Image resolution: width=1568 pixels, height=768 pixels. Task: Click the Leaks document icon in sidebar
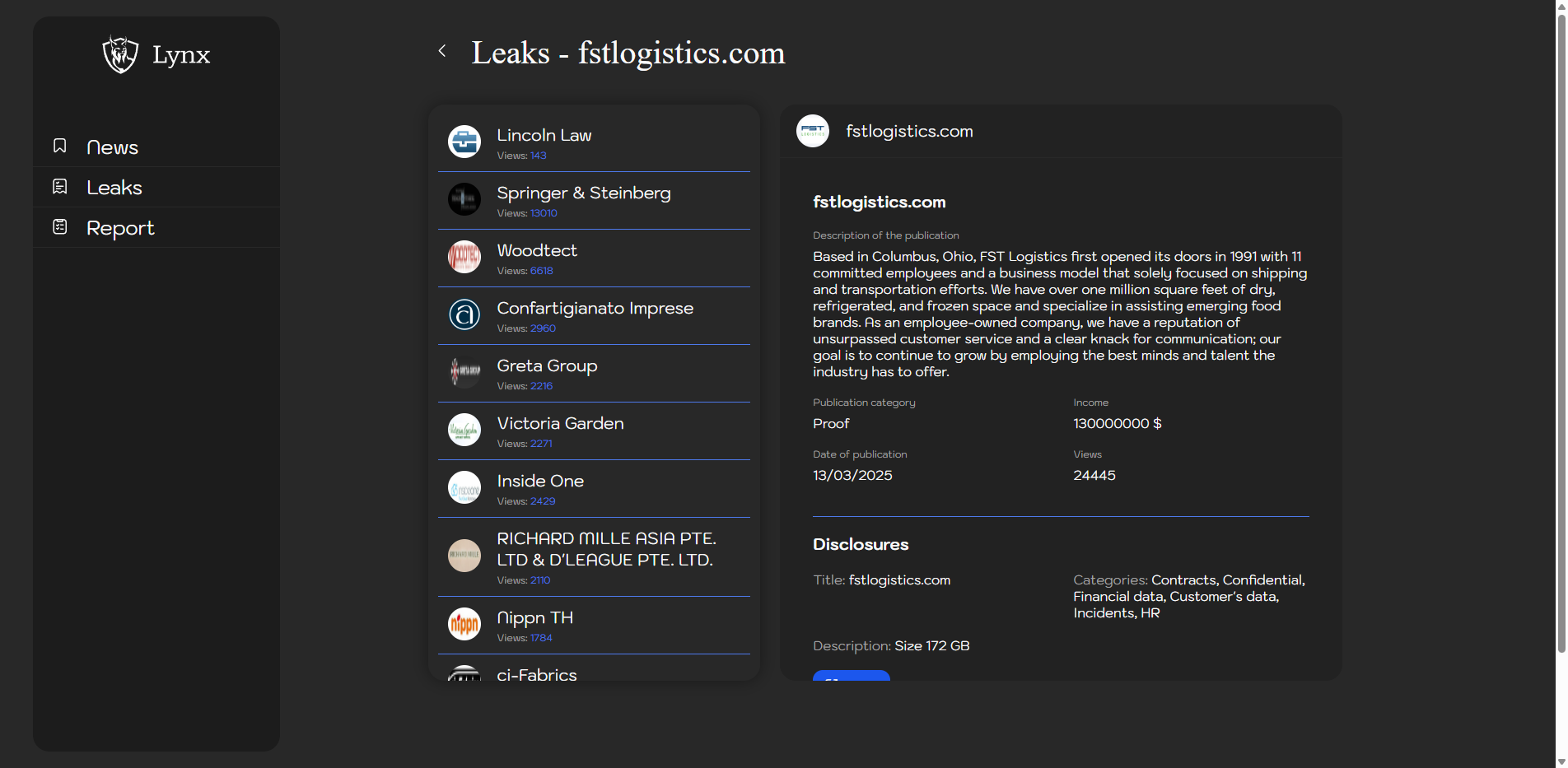[60, 187]
